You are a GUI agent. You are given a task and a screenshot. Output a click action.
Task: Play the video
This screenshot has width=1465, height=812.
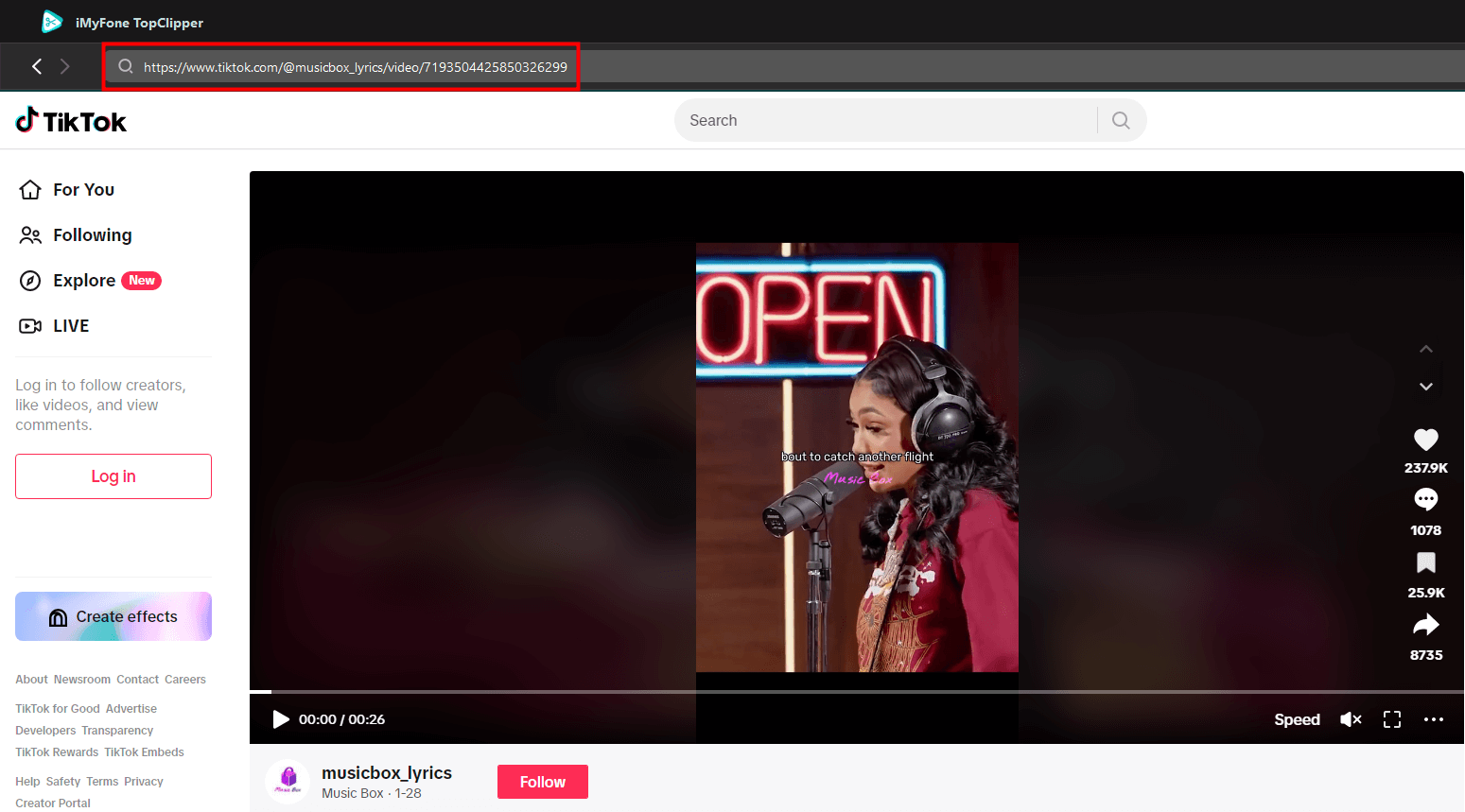pyautogui.click(x=281, y=719)
